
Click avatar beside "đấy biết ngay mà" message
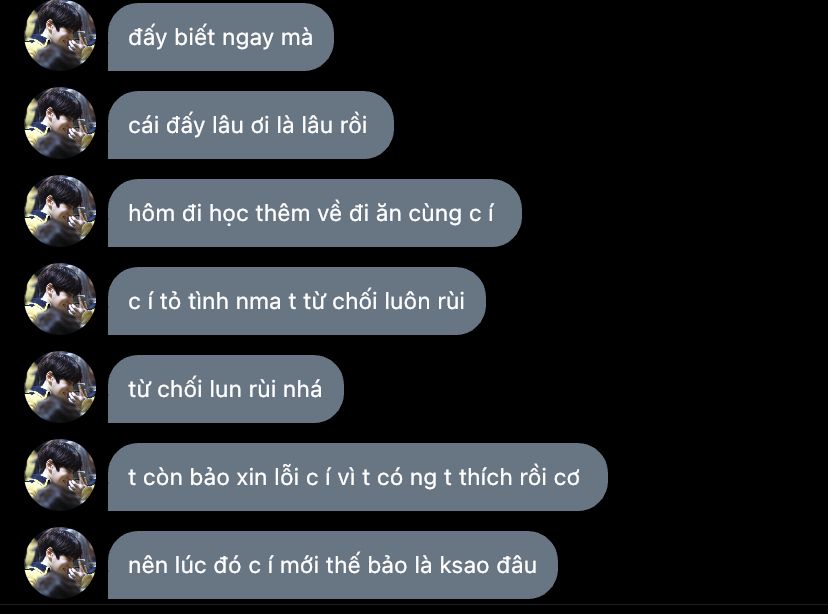pos(60,35)
